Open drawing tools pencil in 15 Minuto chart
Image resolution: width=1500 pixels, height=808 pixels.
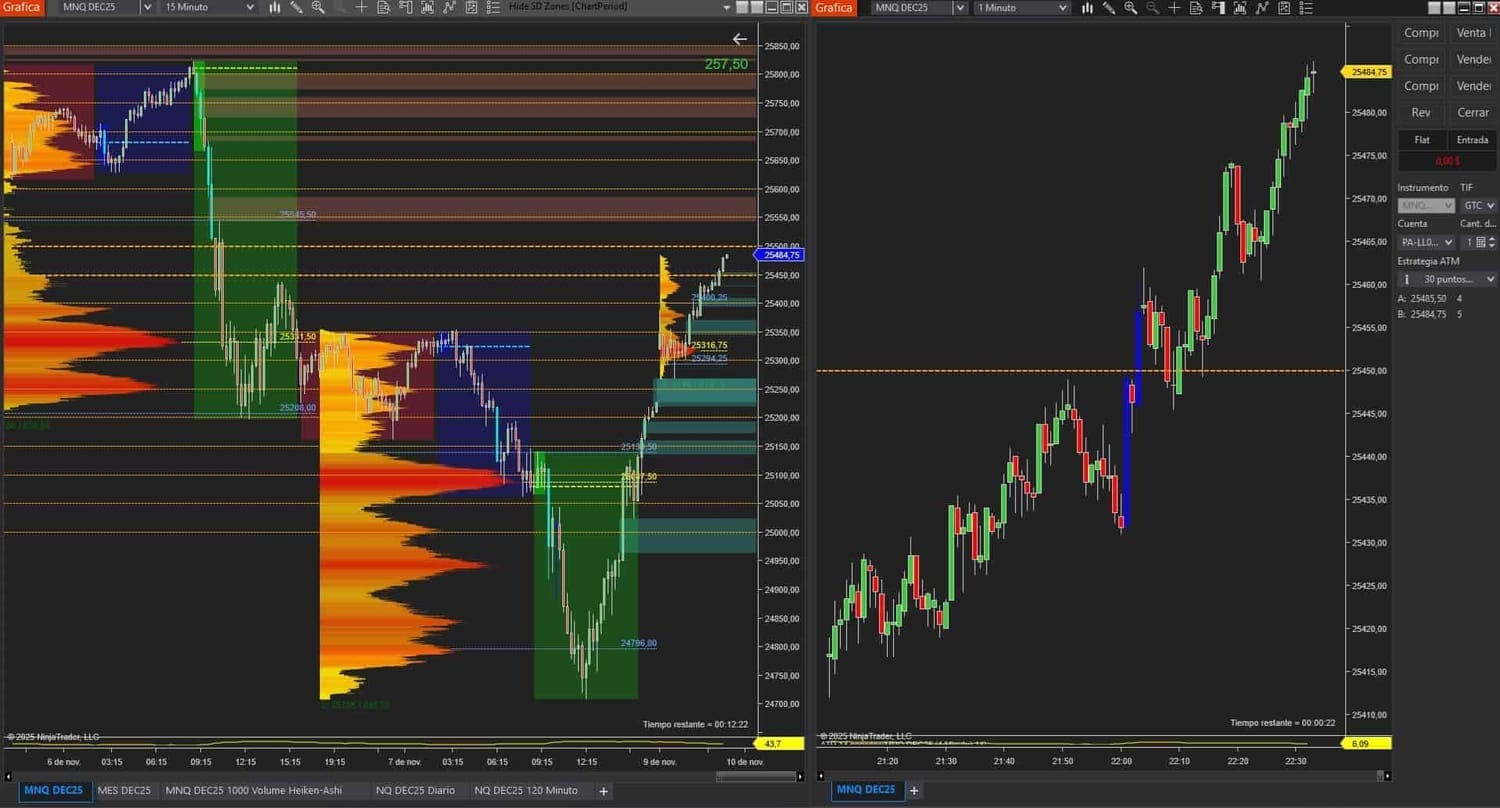pos(297,7)
